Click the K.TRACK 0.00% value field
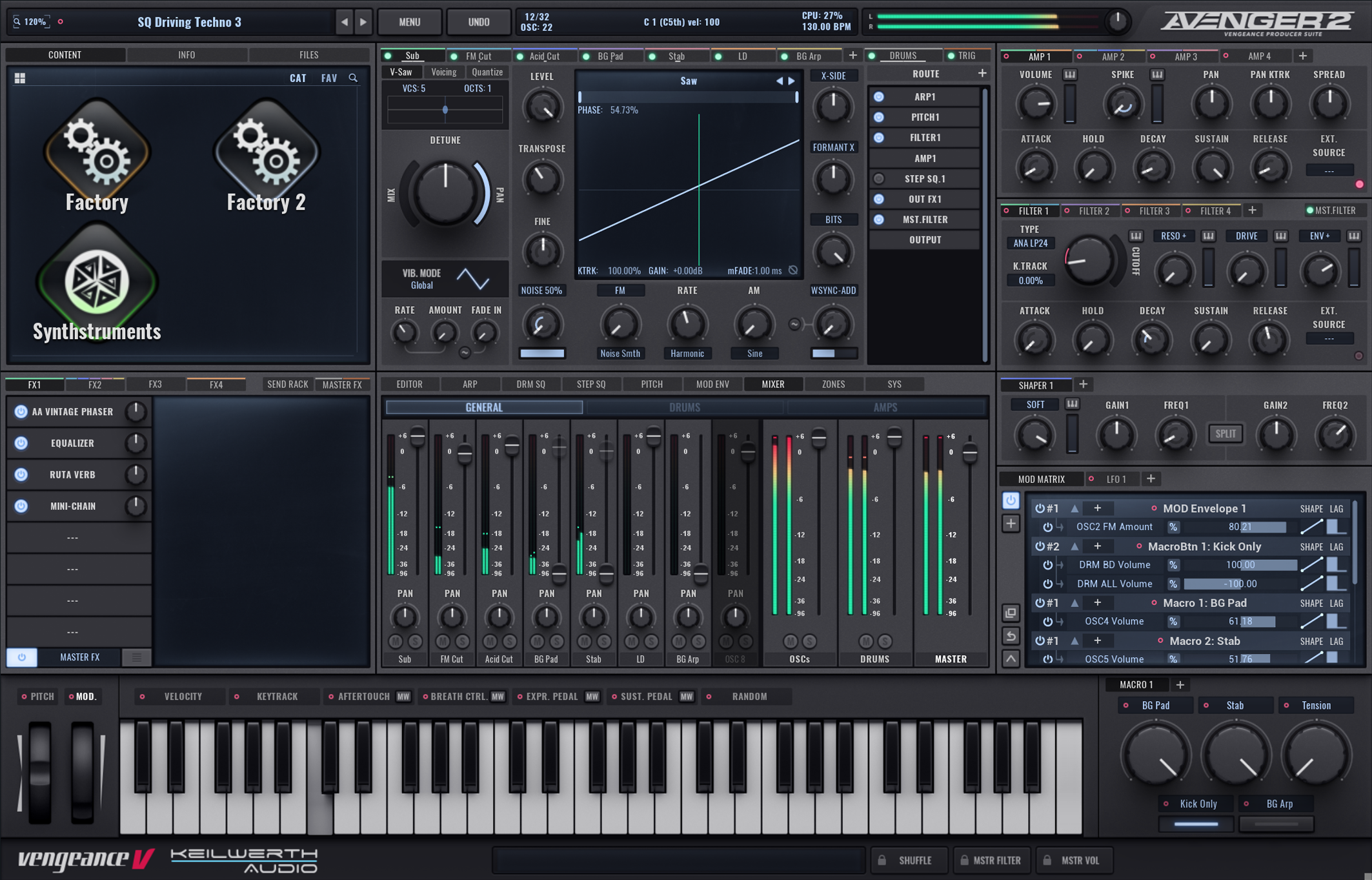 (x=1031, y=281)
